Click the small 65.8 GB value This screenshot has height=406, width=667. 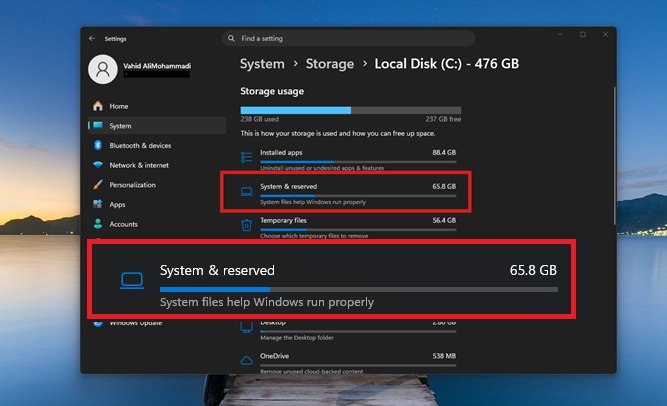pos(444,186)
